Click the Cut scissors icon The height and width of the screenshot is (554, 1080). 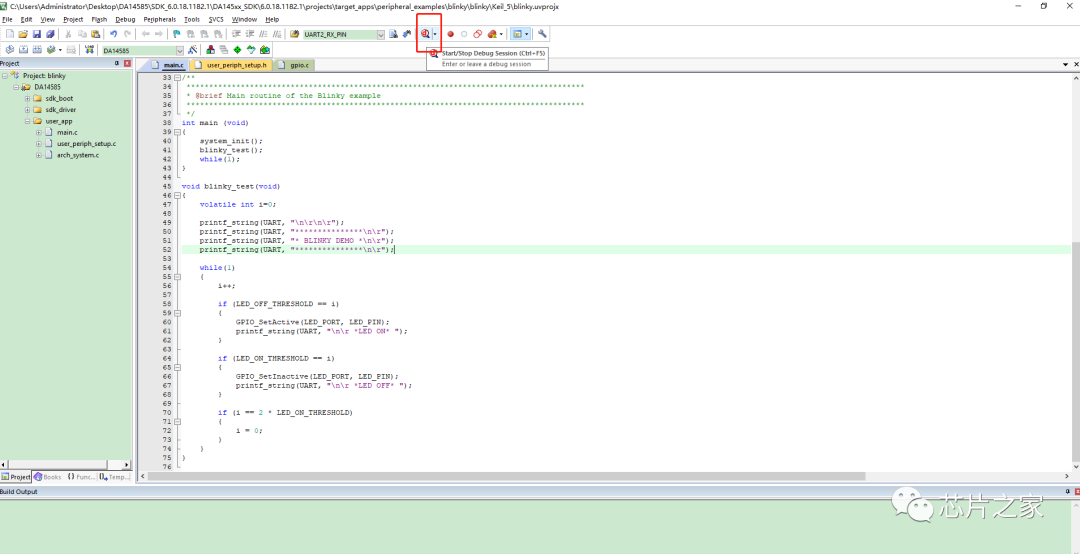[68, 34]
